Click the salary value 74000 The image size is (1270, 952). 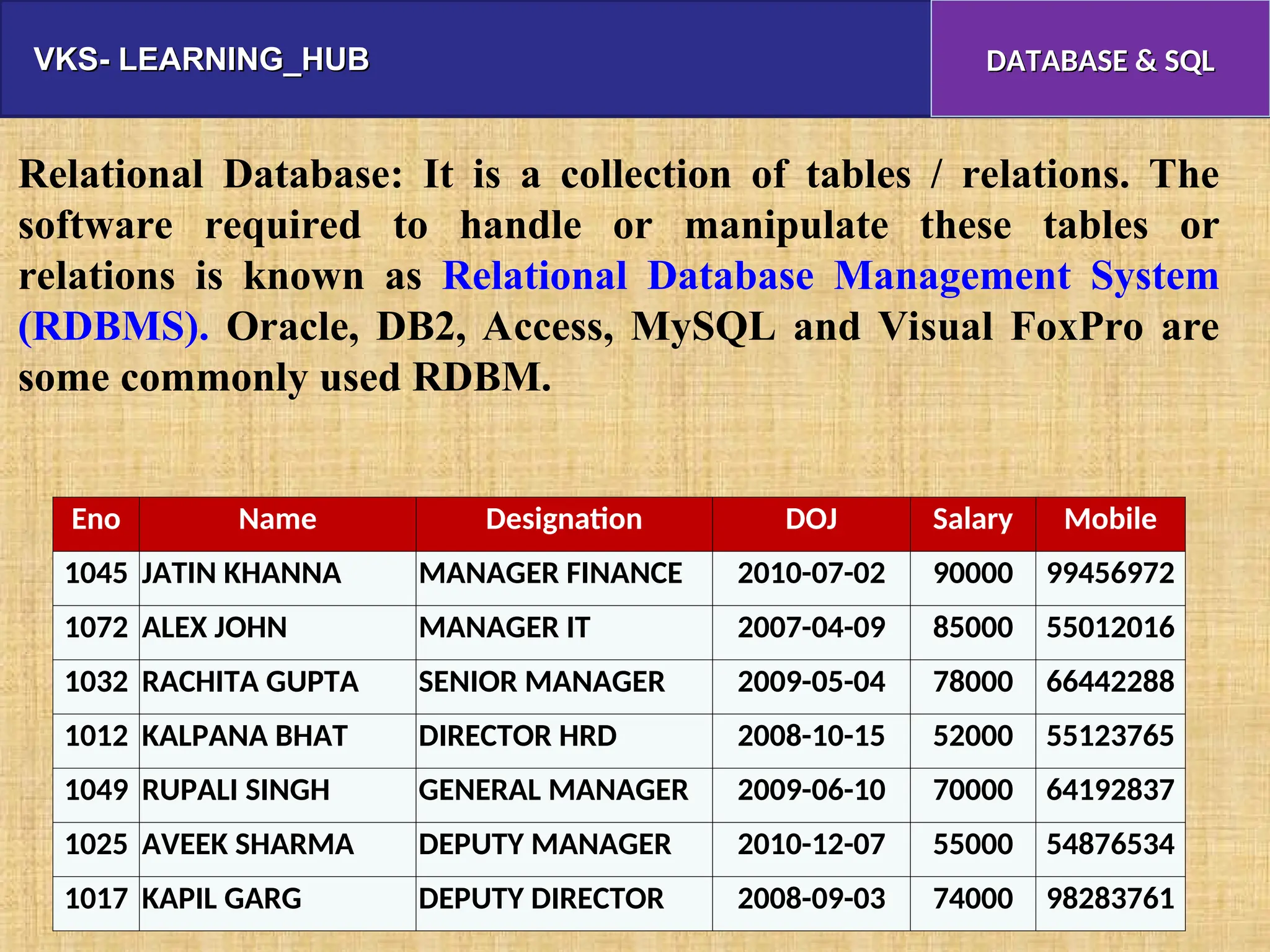[x=973, y=899]
